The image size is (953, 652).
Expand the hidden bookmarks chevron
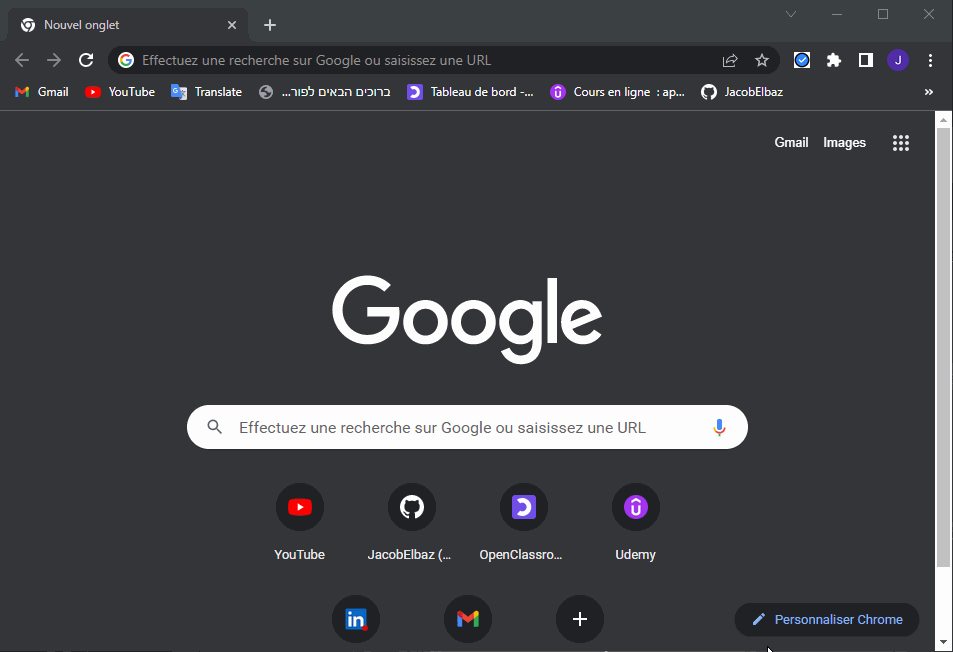[929, 92]
